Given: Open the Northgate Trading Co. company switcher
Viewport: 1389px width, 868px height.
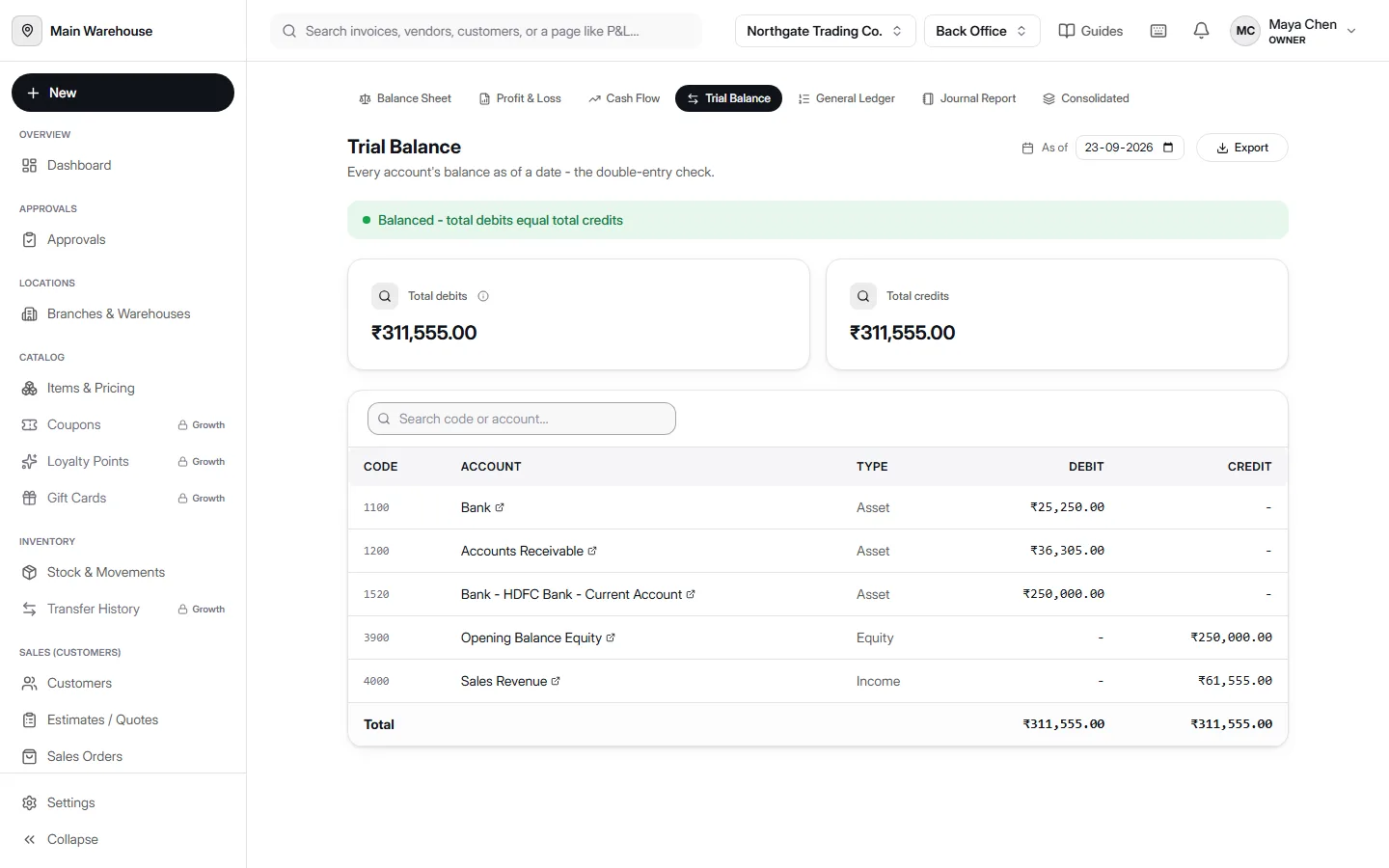Looking at the screenshot, I should point(825,31).
